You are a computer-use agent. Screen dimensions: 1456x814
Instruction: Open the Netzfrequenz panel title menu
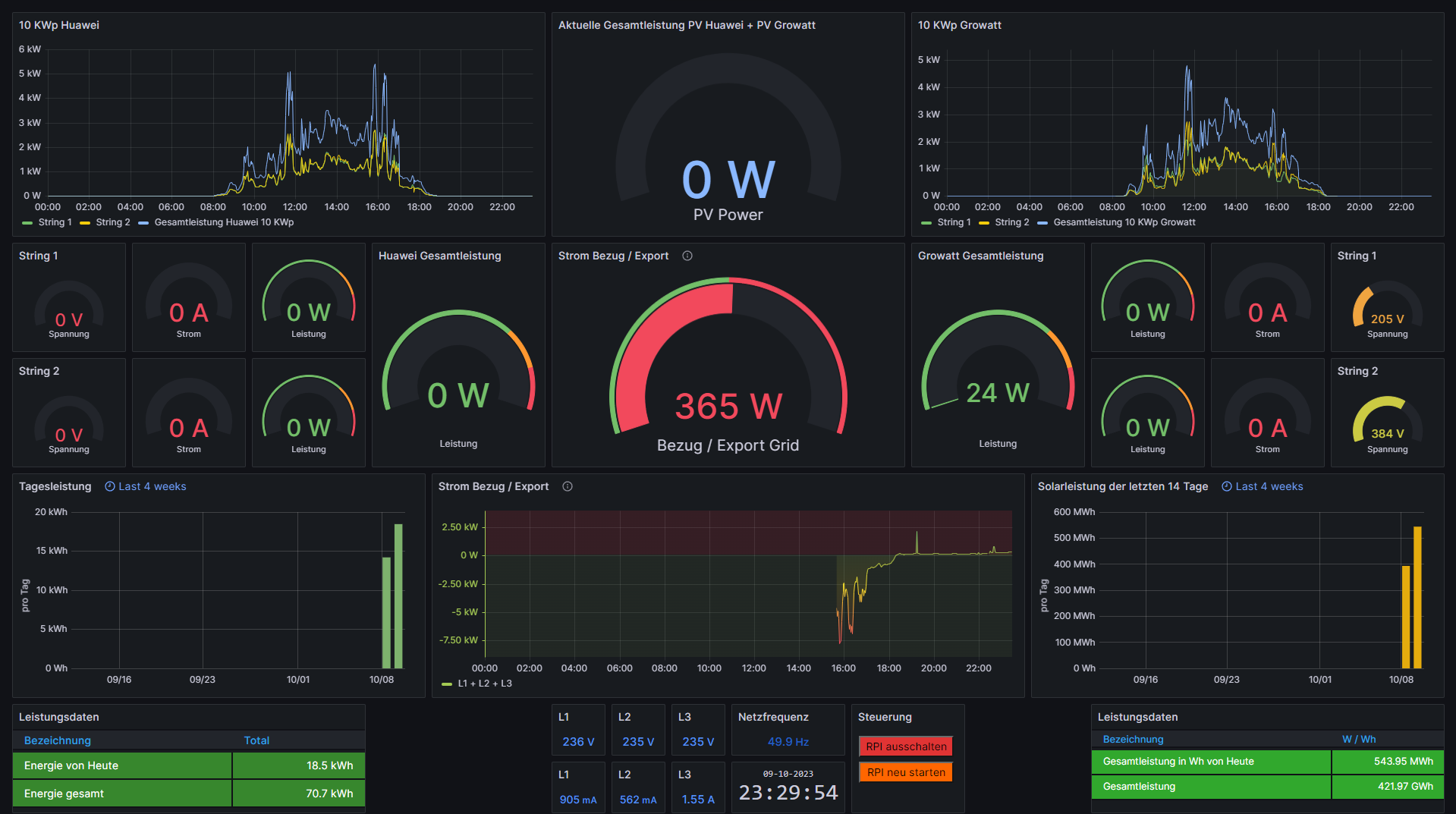[773, 717]
